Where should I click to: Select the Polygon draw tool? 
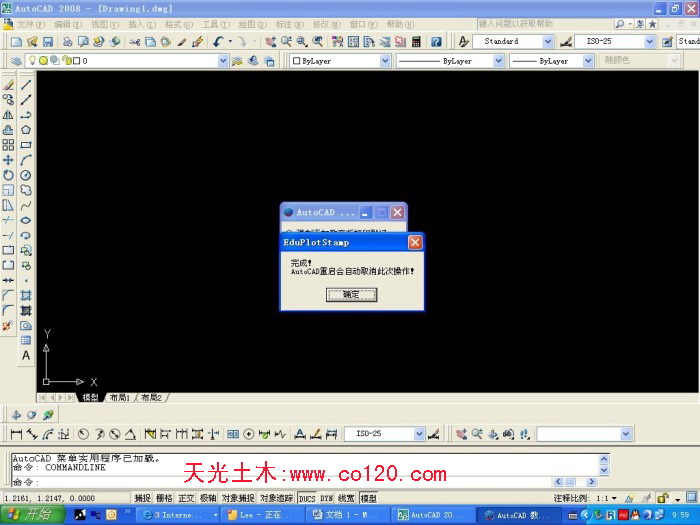(x=26, y=129)
